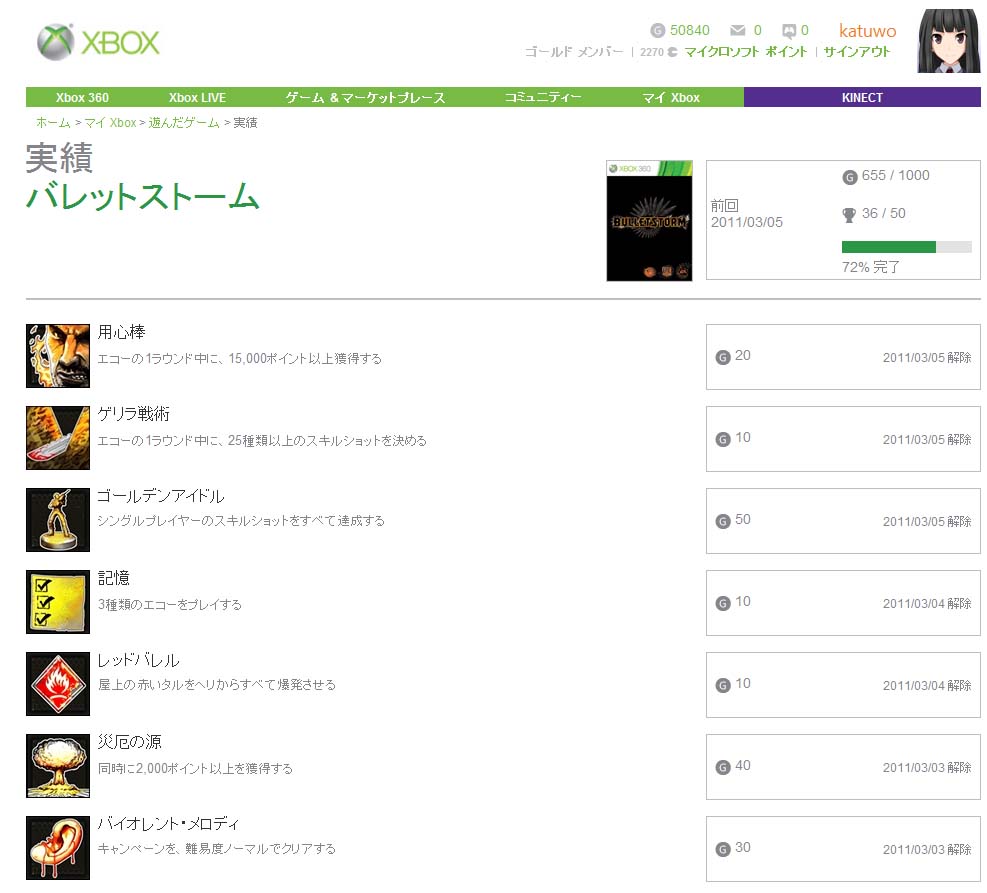Click the バレットストーム game title
Viewport: 987px width, 893px height.
[143, 196]
